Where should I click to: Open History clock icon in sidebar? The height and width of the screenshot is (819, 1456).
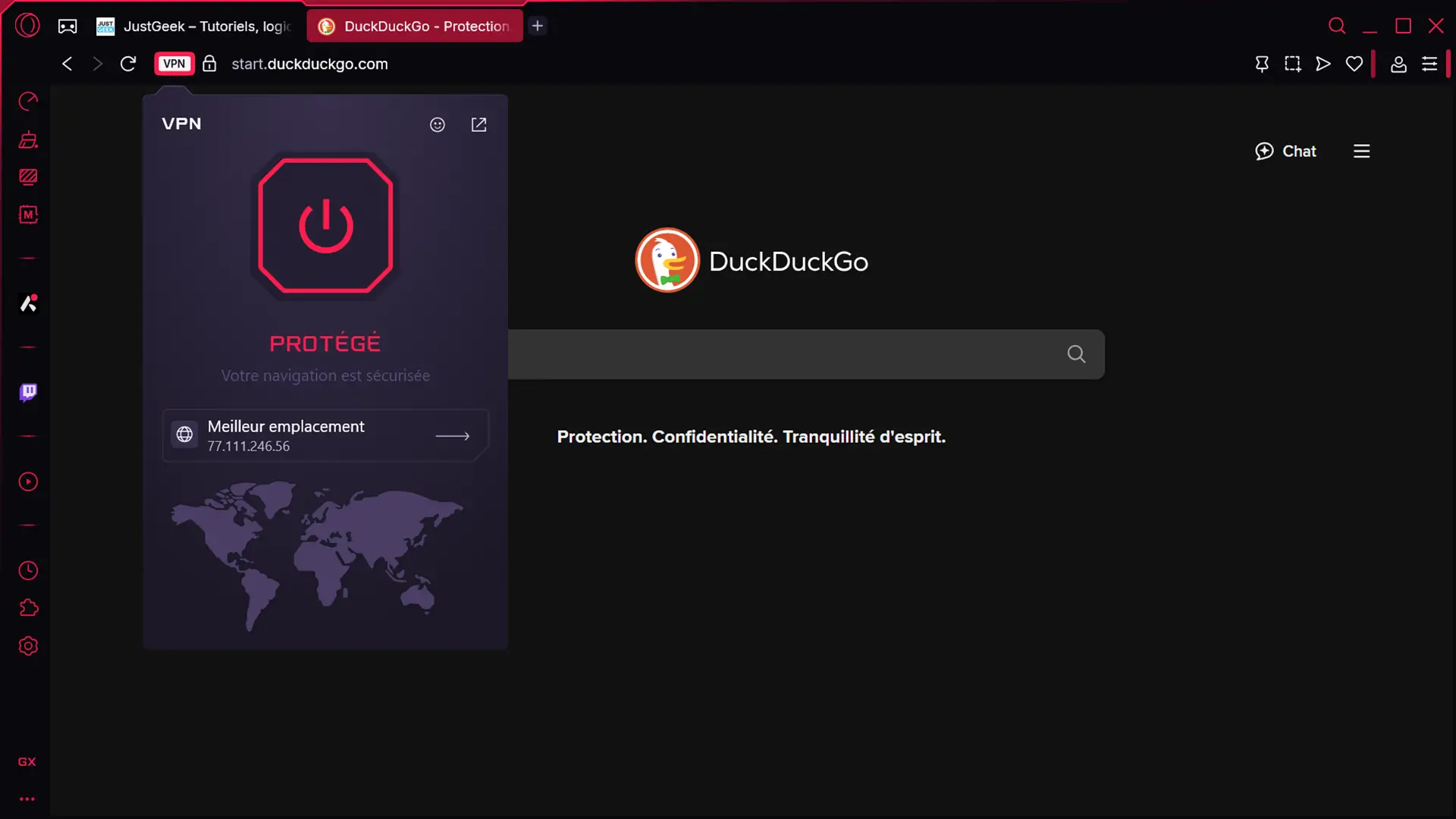(x=28, y=570)
